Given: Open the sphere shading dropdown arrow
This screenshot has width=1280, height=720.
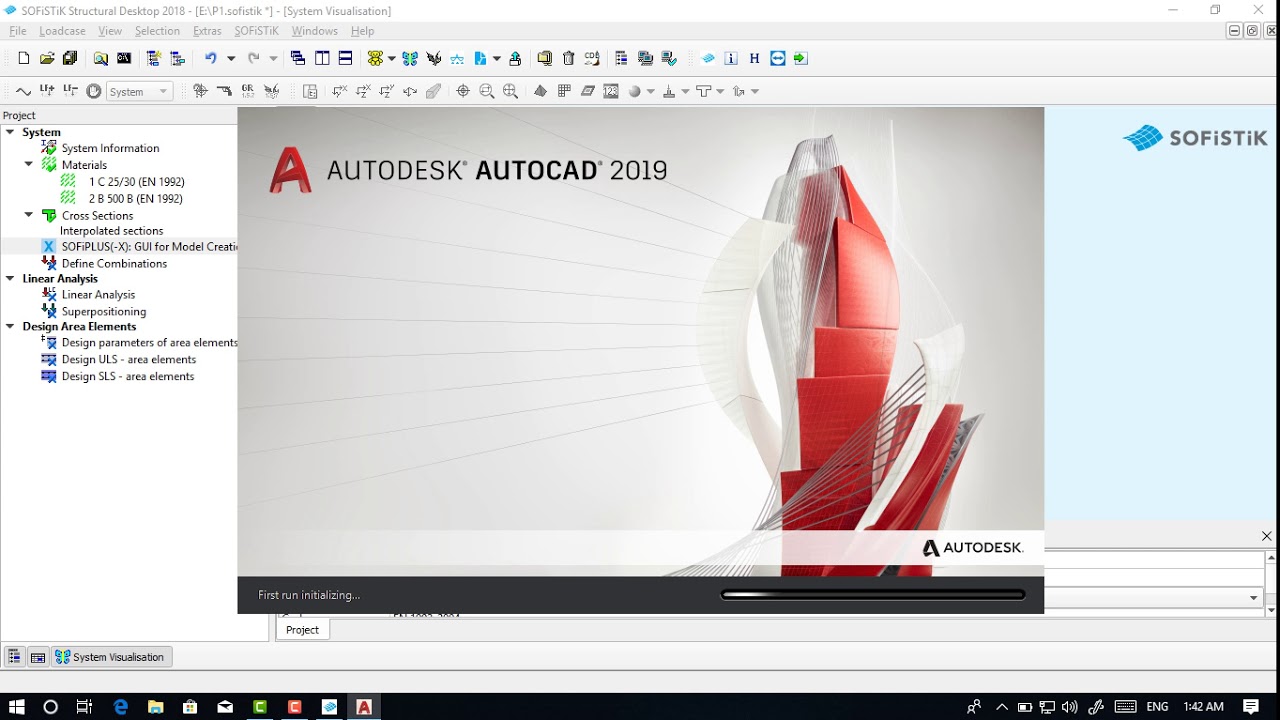Looking at the screenshot, I should [x=651, y=91].
